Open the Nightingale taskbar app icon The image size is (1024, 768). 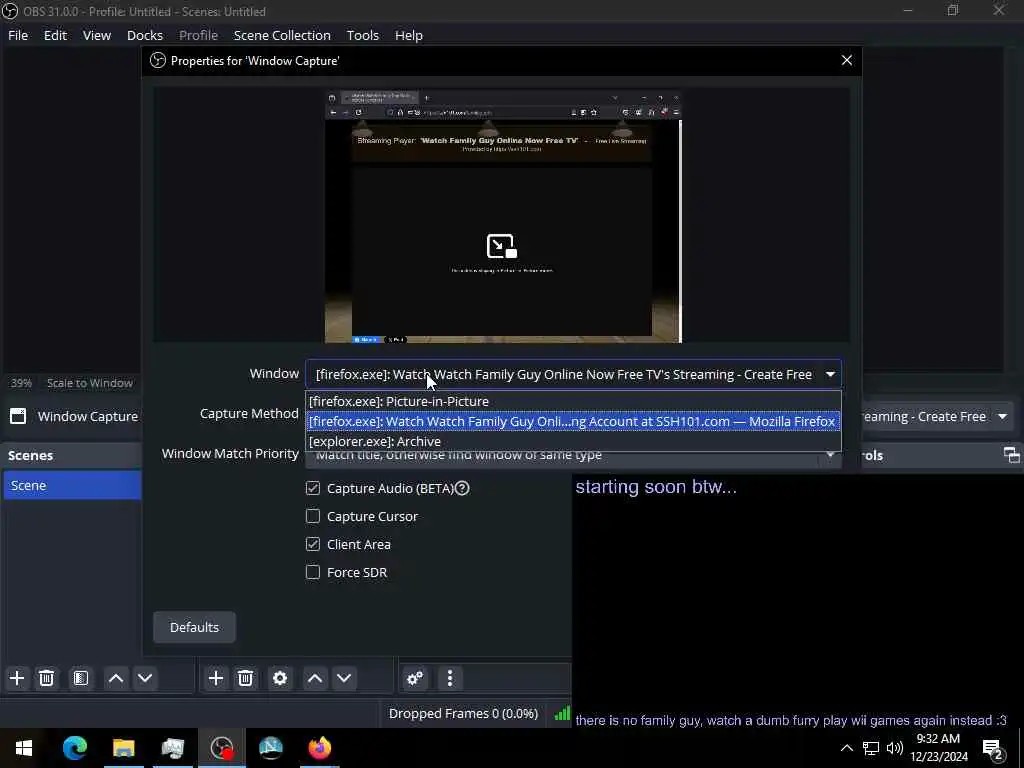271,748
